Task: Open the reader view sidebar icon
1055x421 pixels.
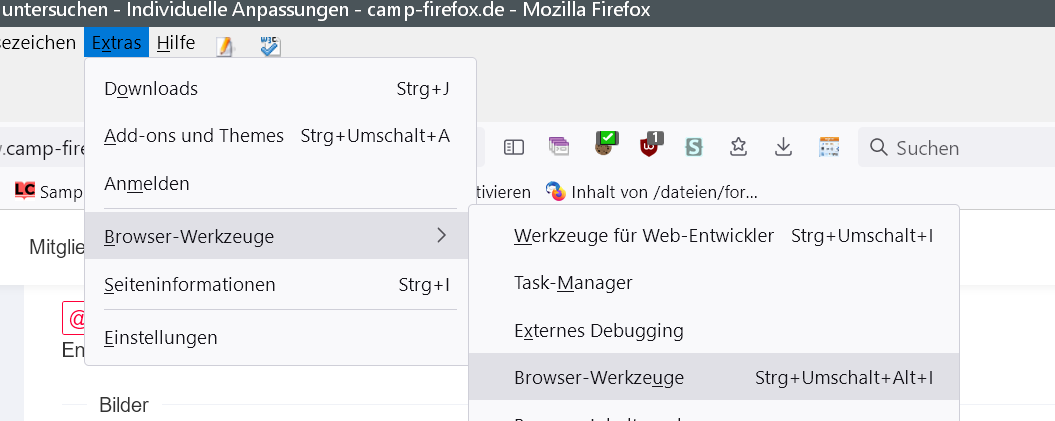Action: 514,147
